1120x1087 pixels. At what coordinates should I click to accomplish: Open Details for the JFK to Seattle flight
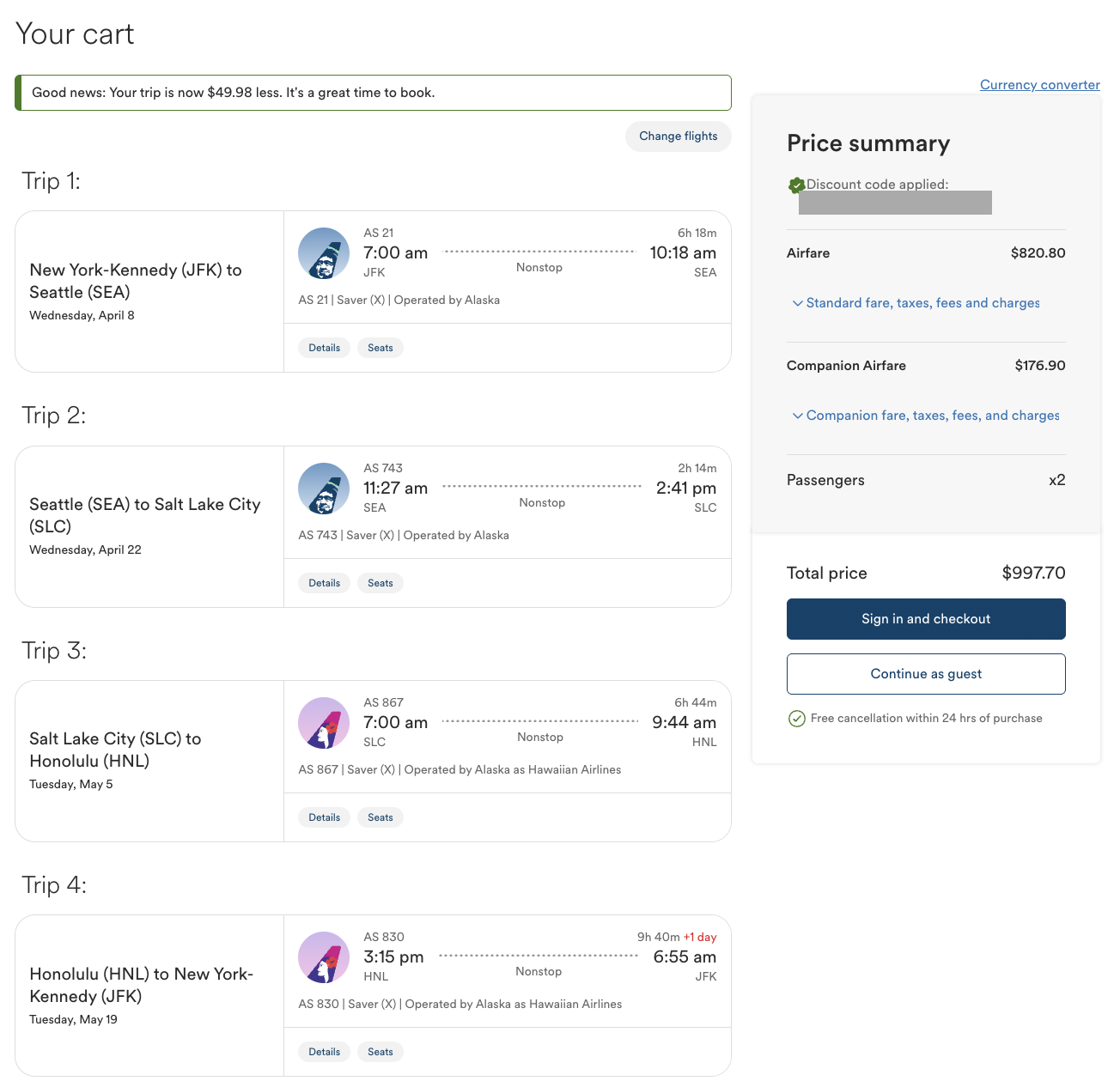click(324, 347)
